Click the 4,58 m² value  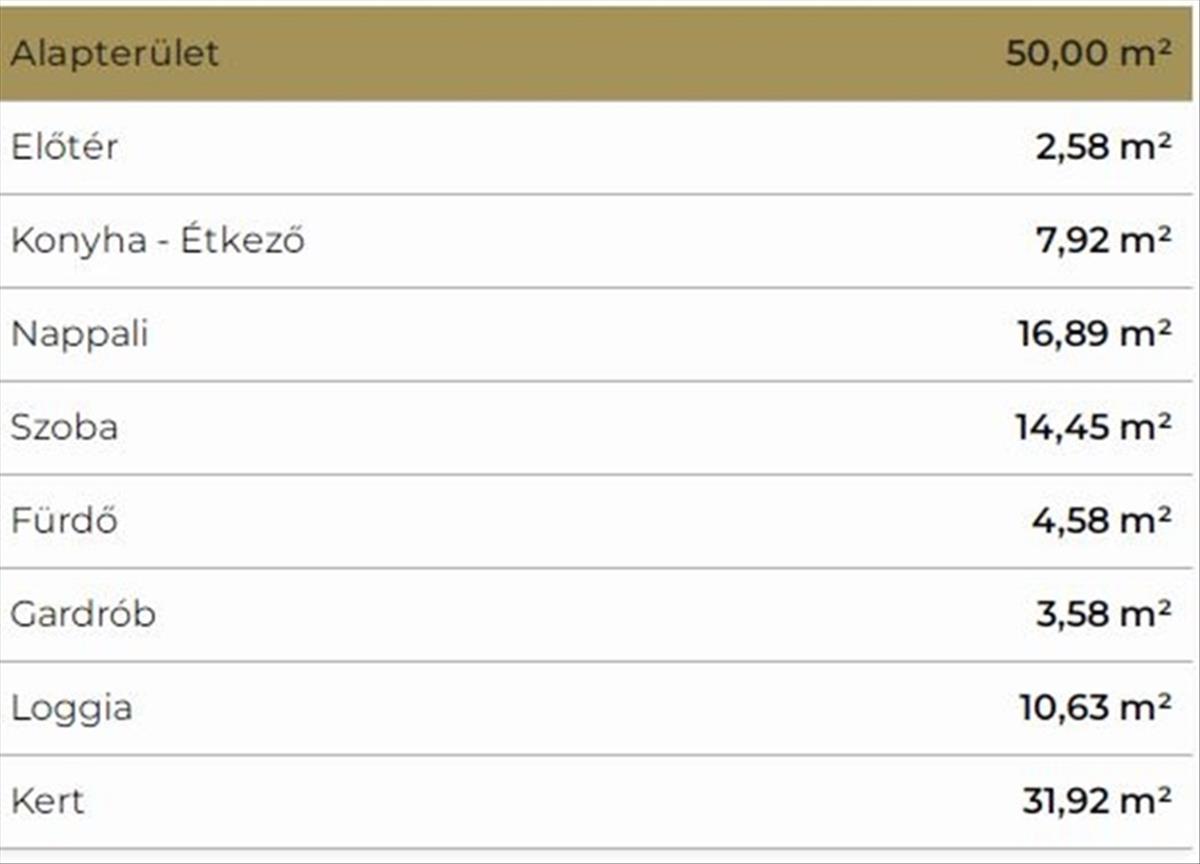tap(1101, 521)
